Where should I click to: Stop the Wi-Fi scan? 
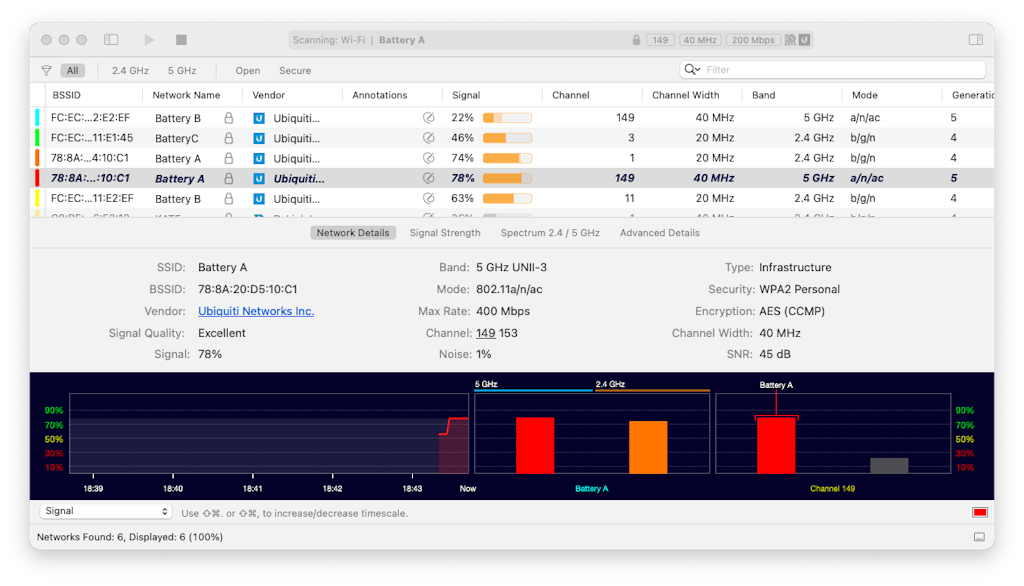pos(181,40)
